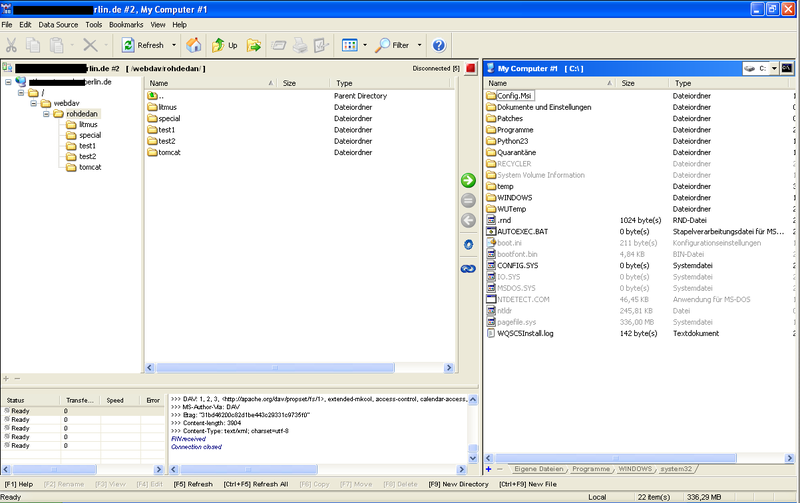This screenshot has height=503, width=800.
Task: Click the remote file list horizontal scrollbar
Action: pyautogui.click(x=299, y=368)
